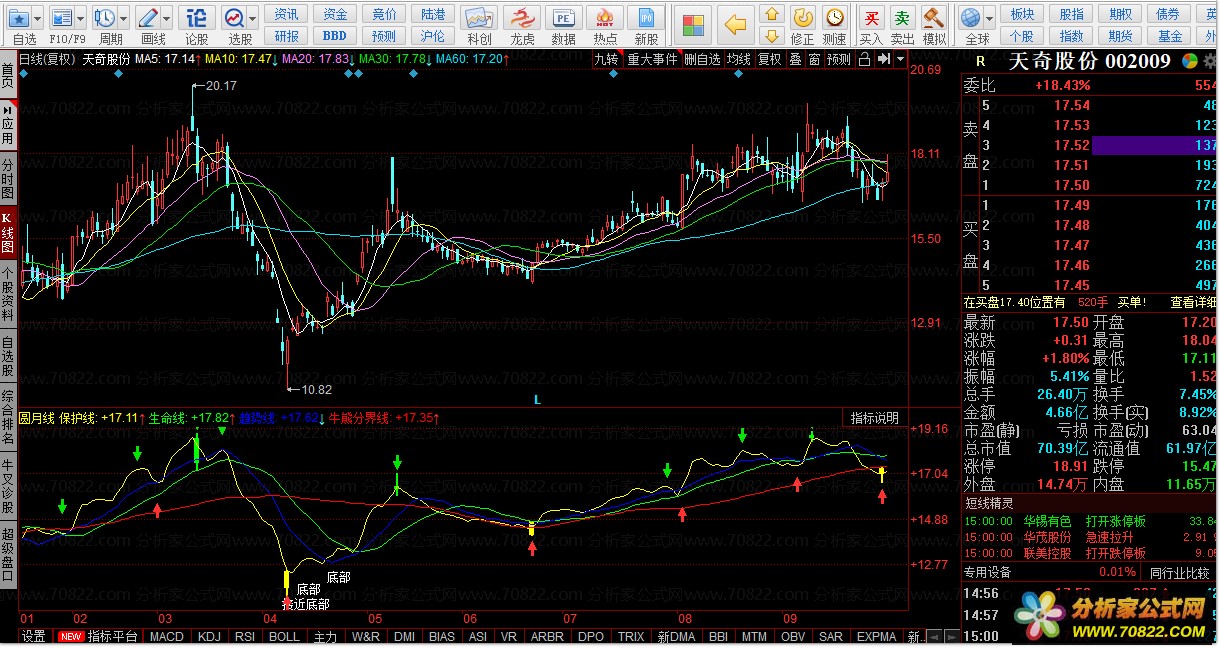This screenshot has height=648, width=1222.
Task: Click the yellow back arrow icon
Action: coord(736,23)
